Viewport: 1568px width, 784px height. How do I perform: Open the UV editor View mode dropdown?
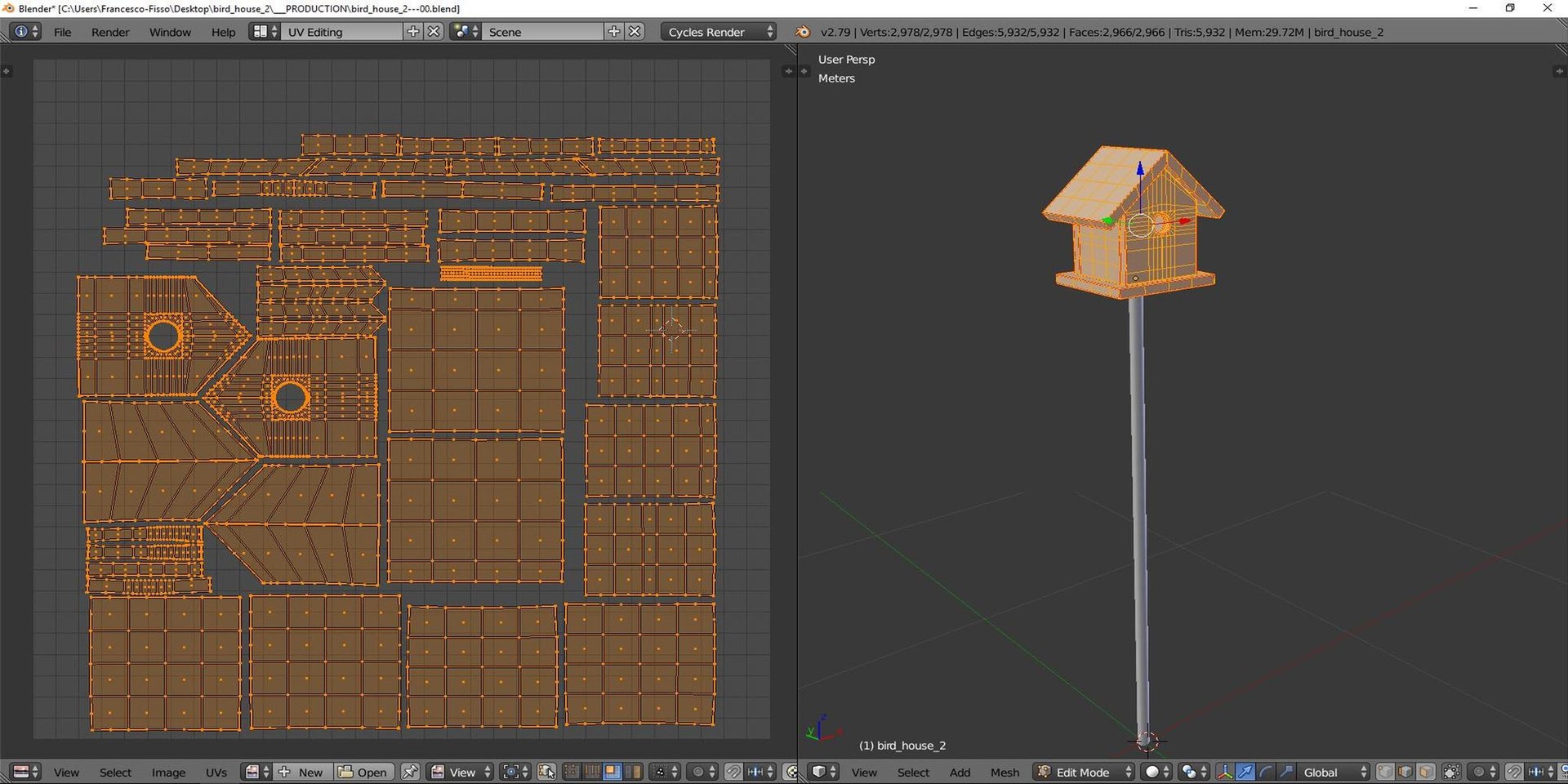pyautogui.click(x=461, y=772)
